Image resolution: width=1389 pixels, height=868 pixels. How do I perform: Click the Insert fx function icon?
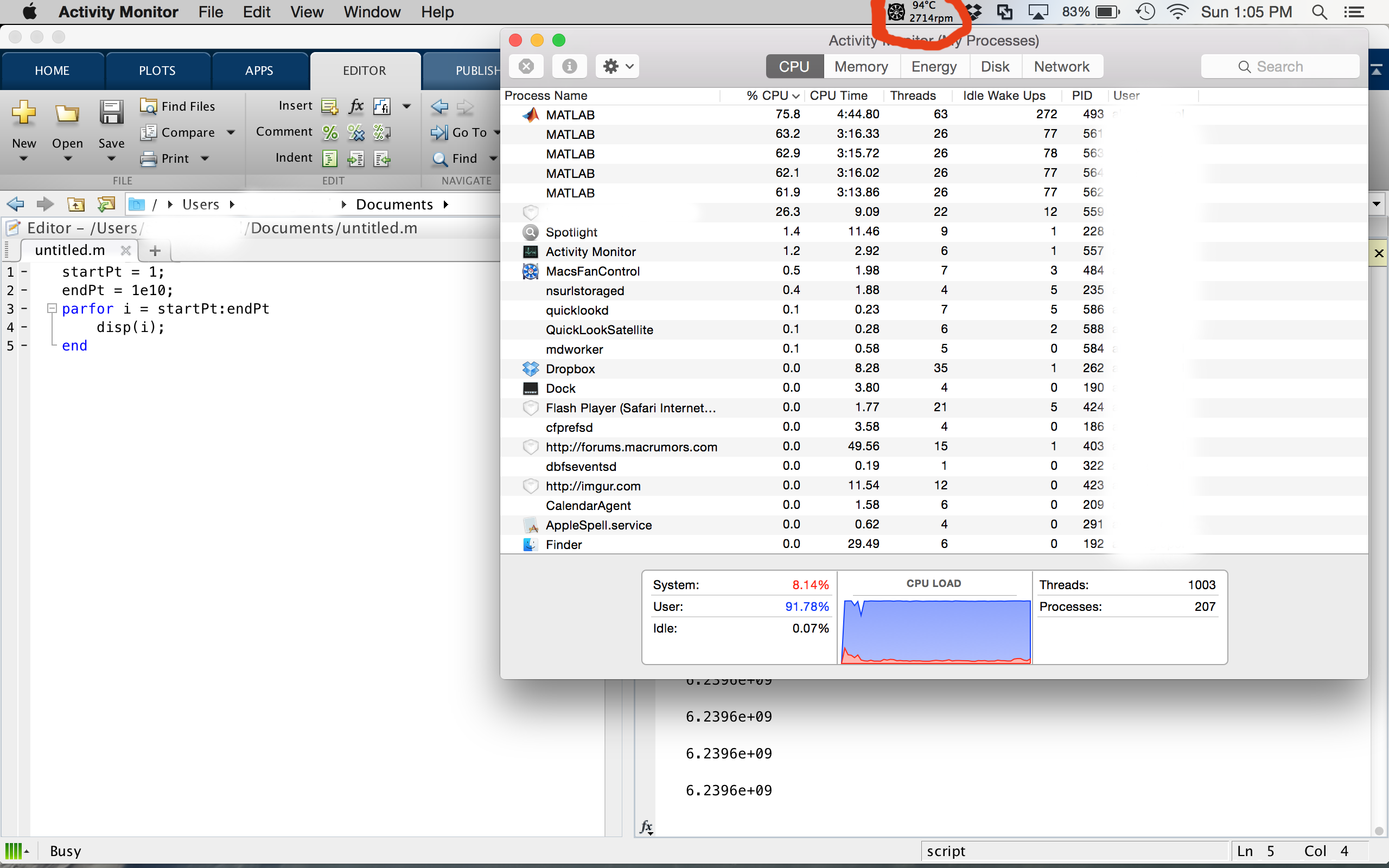[x=356, y=106]
